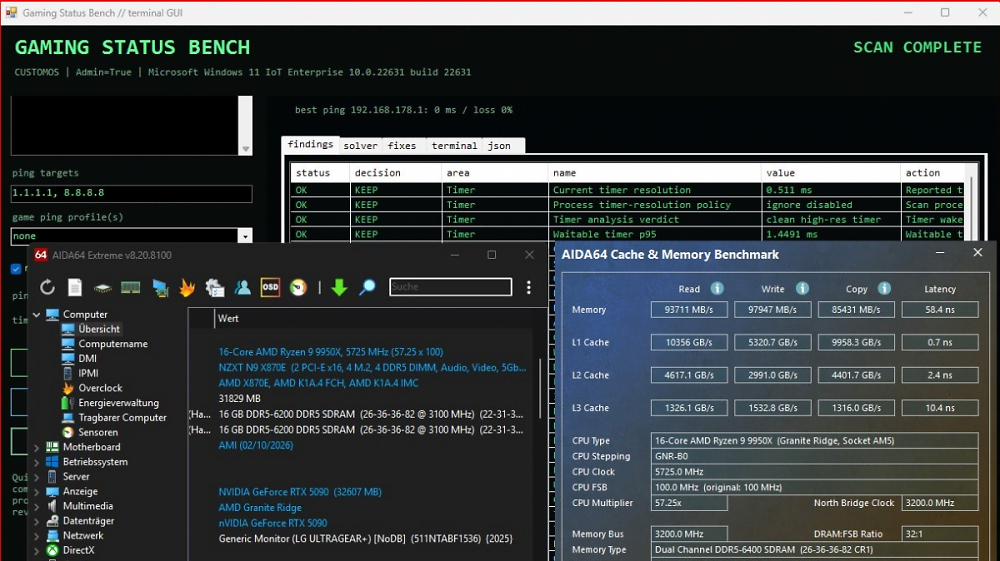Click the monitor diagnostics toolbar icon
Screen dimensions: 1000x561
160,288
